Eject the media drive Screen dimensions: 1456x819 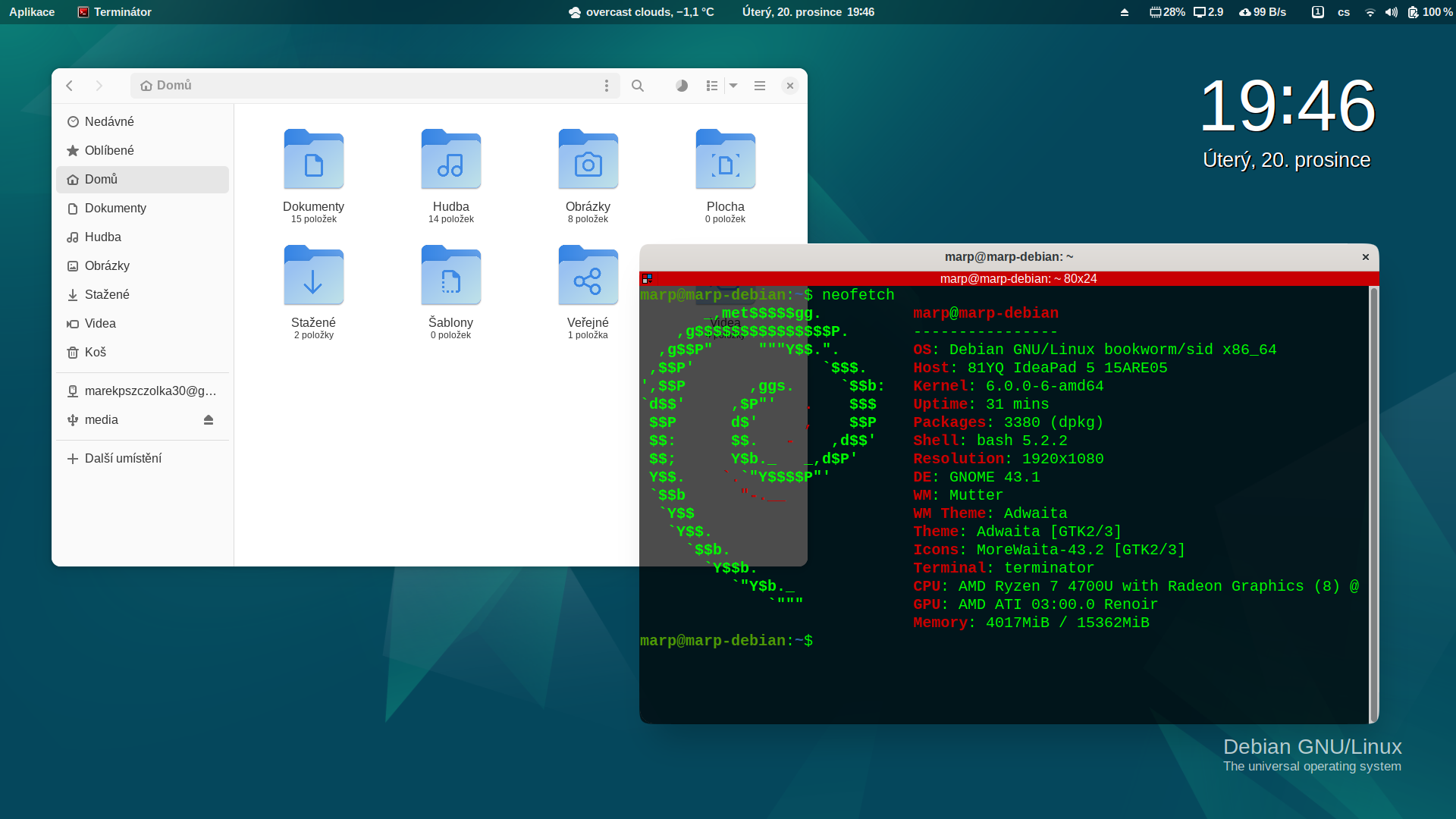[x=209, y=419]
